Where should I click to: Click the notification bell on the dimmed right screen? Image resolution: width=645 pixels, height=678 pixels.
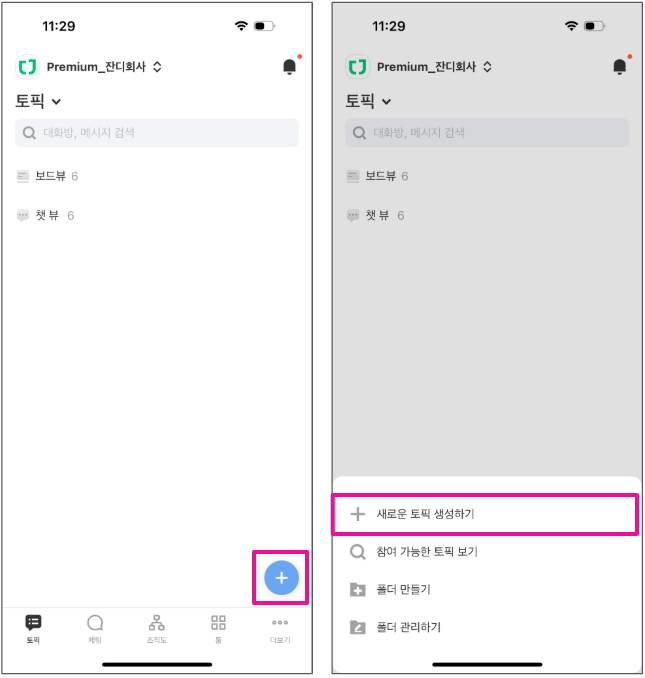(x=619, y=67)
